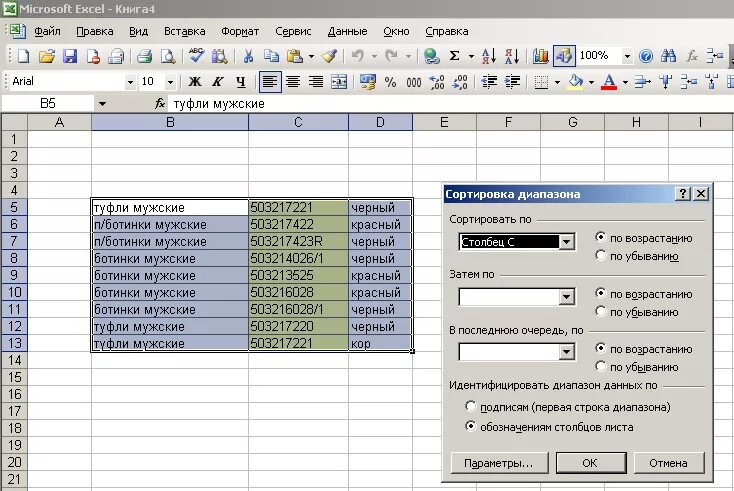Viewport: 734px width, 491px height.
Task: Open 'В последнюю очередь, по' dropdown
Action: [x=566, y=352]
